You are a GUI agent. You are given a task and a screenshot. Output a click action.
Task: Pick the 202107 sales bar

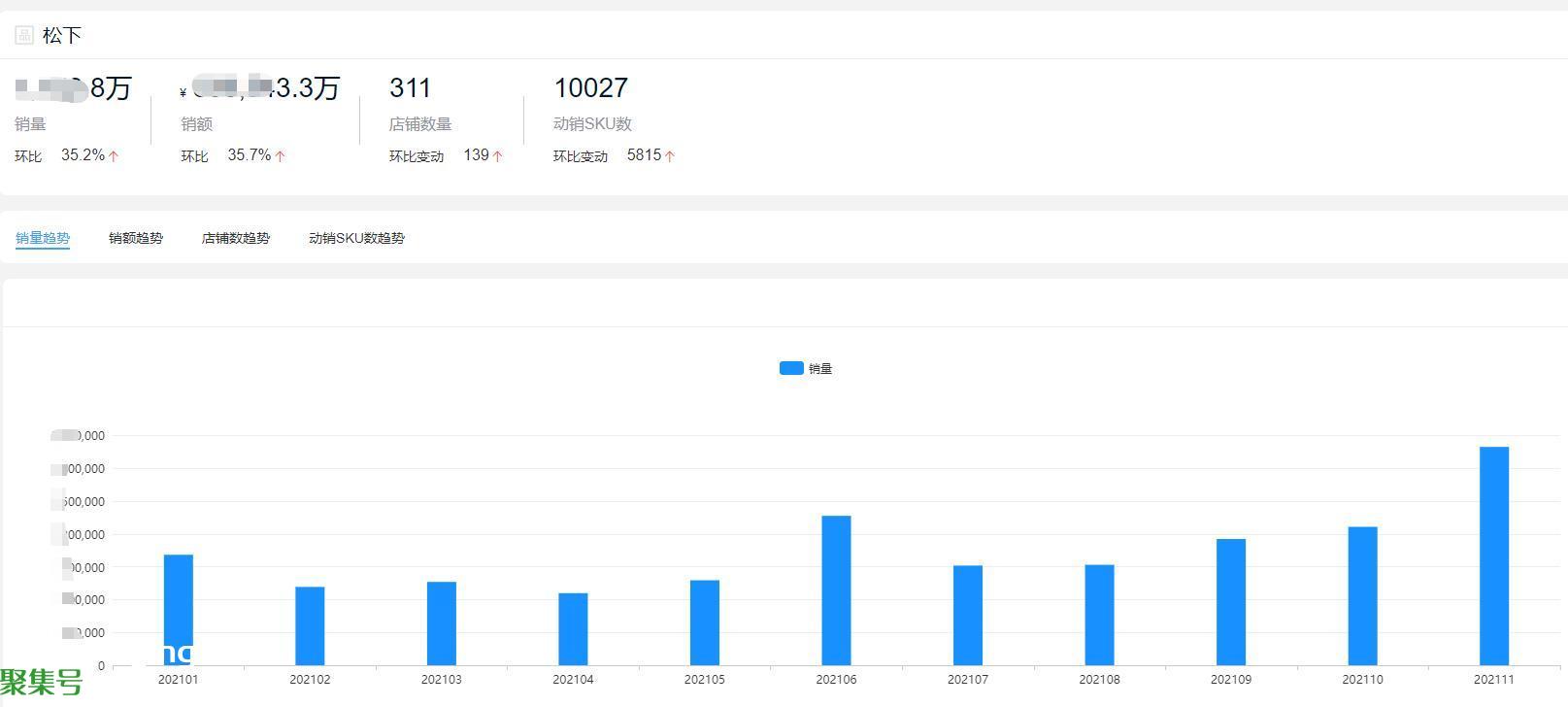(x=968, y=616)
